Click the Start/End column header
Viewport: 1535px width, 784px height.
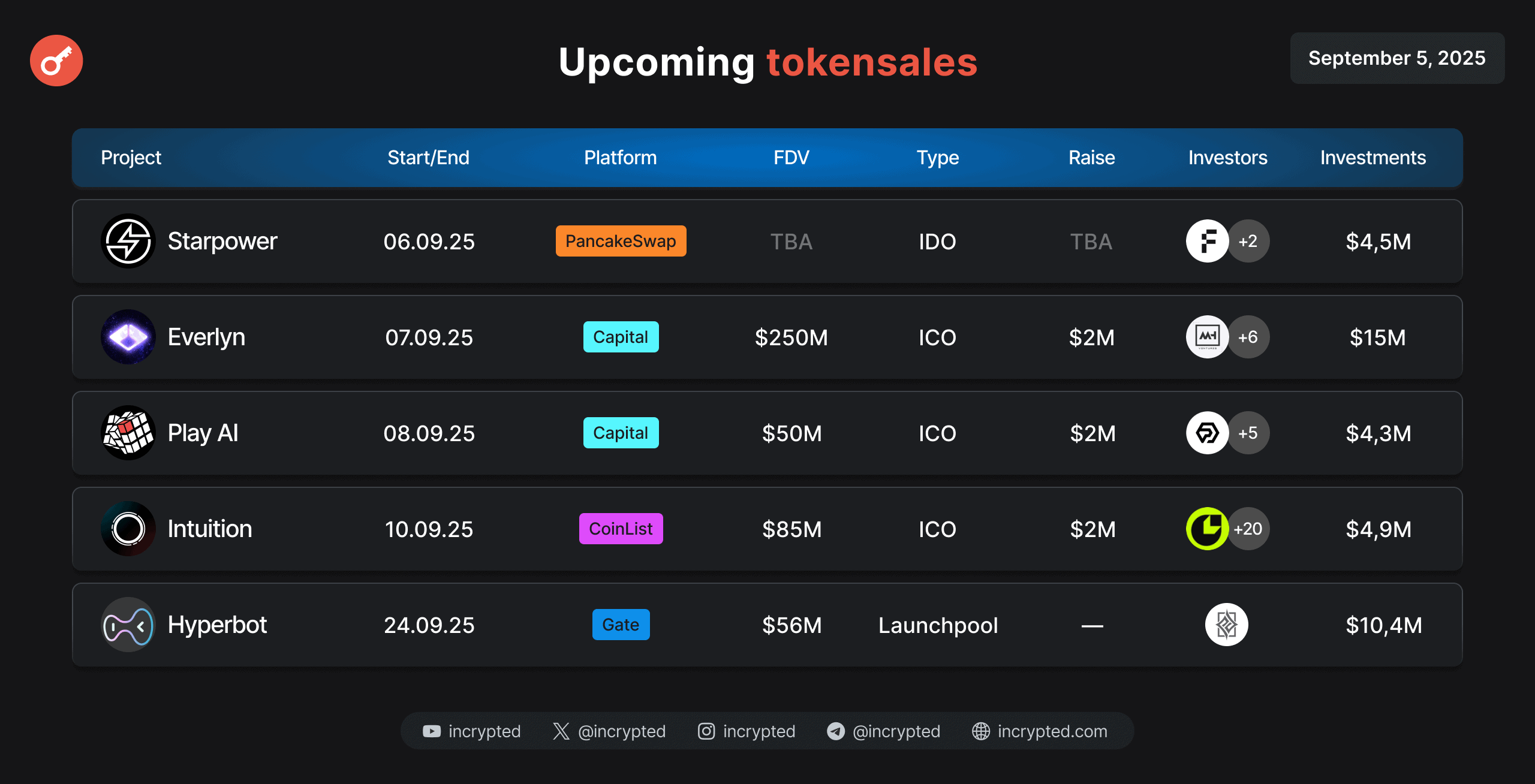point(428,158)
